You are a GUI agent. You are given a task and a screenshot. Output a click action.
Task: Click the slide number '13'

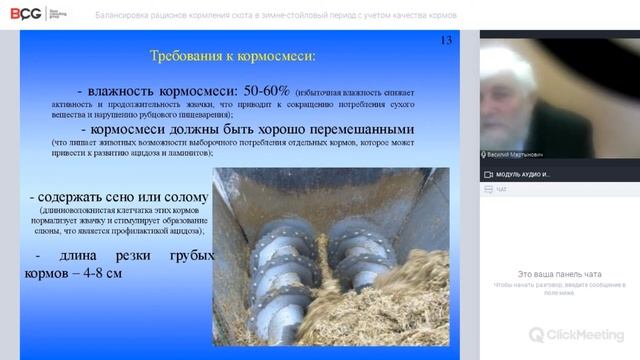click(x=446, y=40)
